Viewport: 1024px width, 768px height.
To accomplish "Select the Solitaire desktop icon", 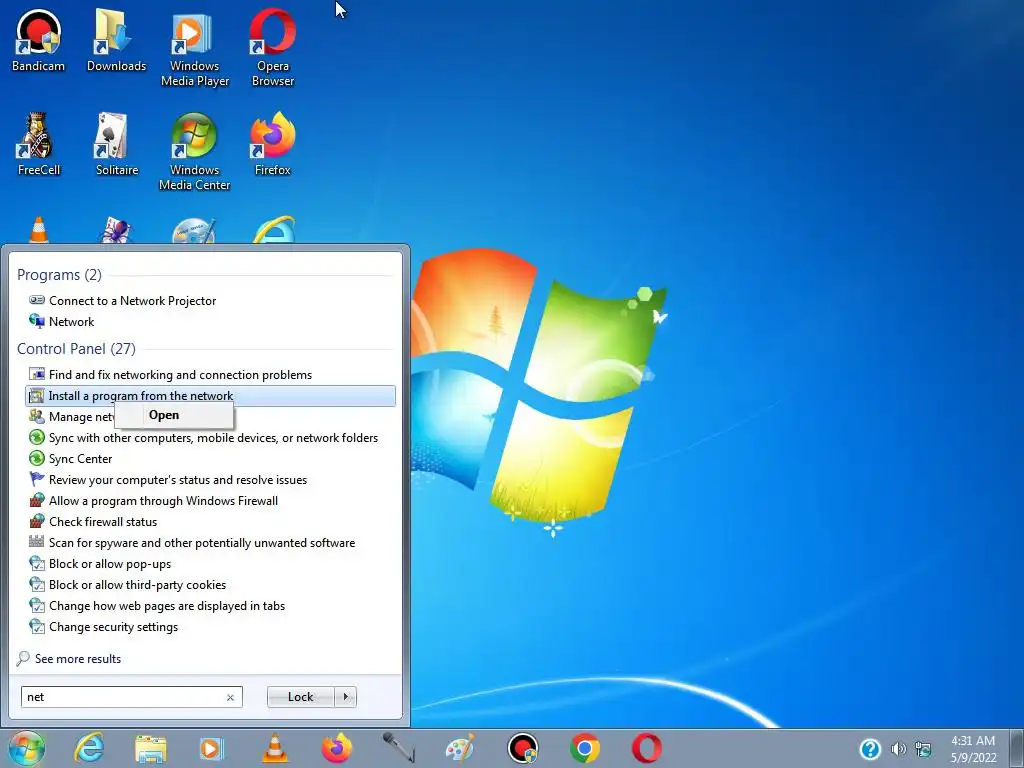I will 116,144.
